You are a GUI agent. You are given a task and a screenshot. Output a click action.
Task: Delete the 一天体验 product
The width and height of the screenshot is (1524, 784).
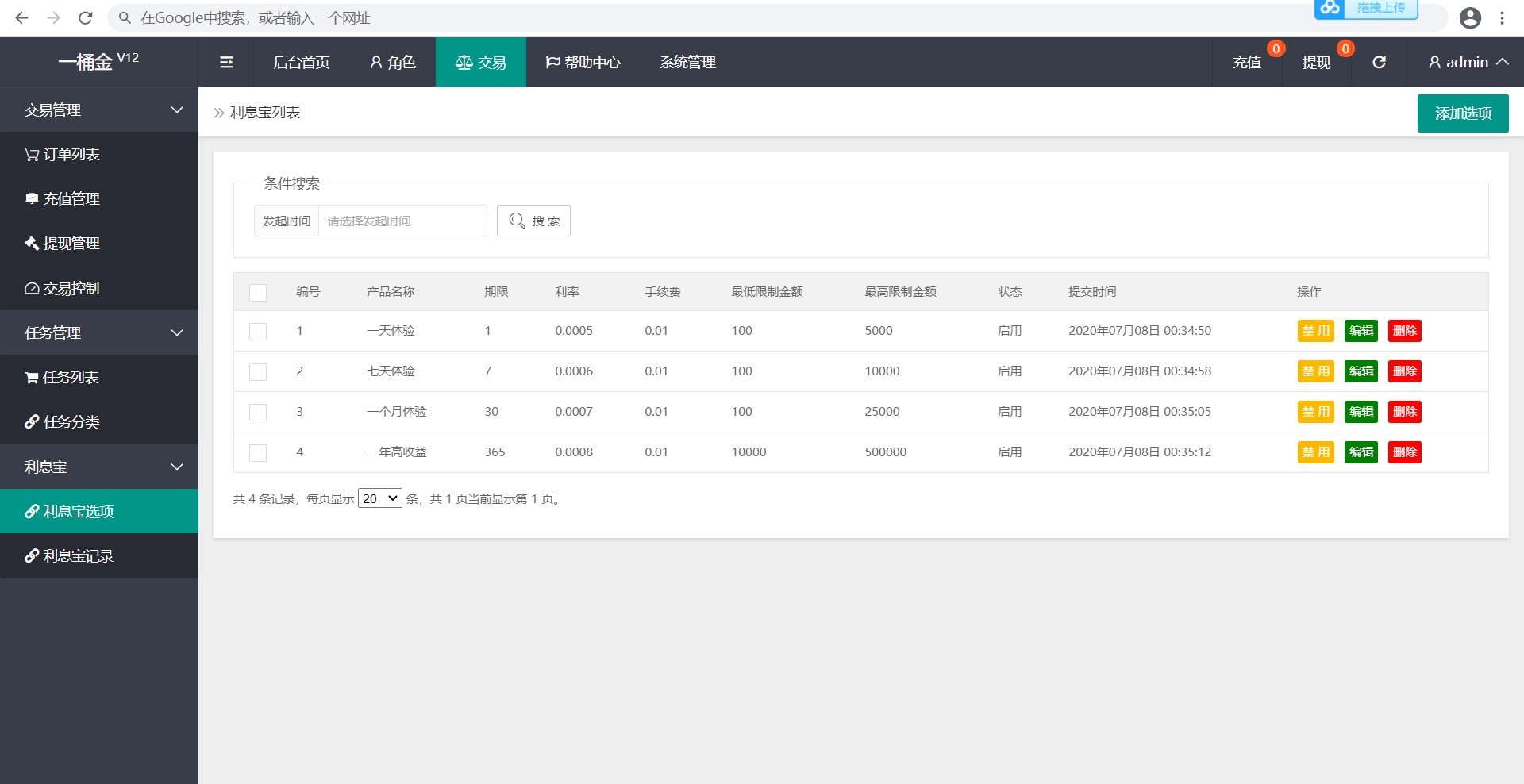tap(1405, 331)
